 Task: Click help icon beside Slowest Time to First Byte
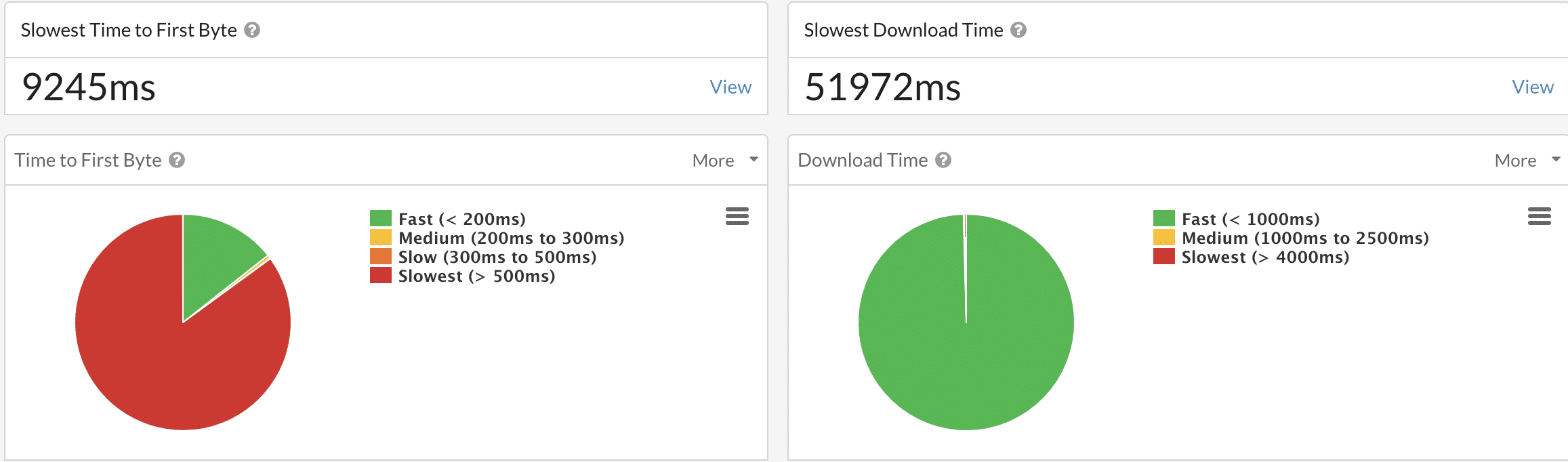point(252,30)
